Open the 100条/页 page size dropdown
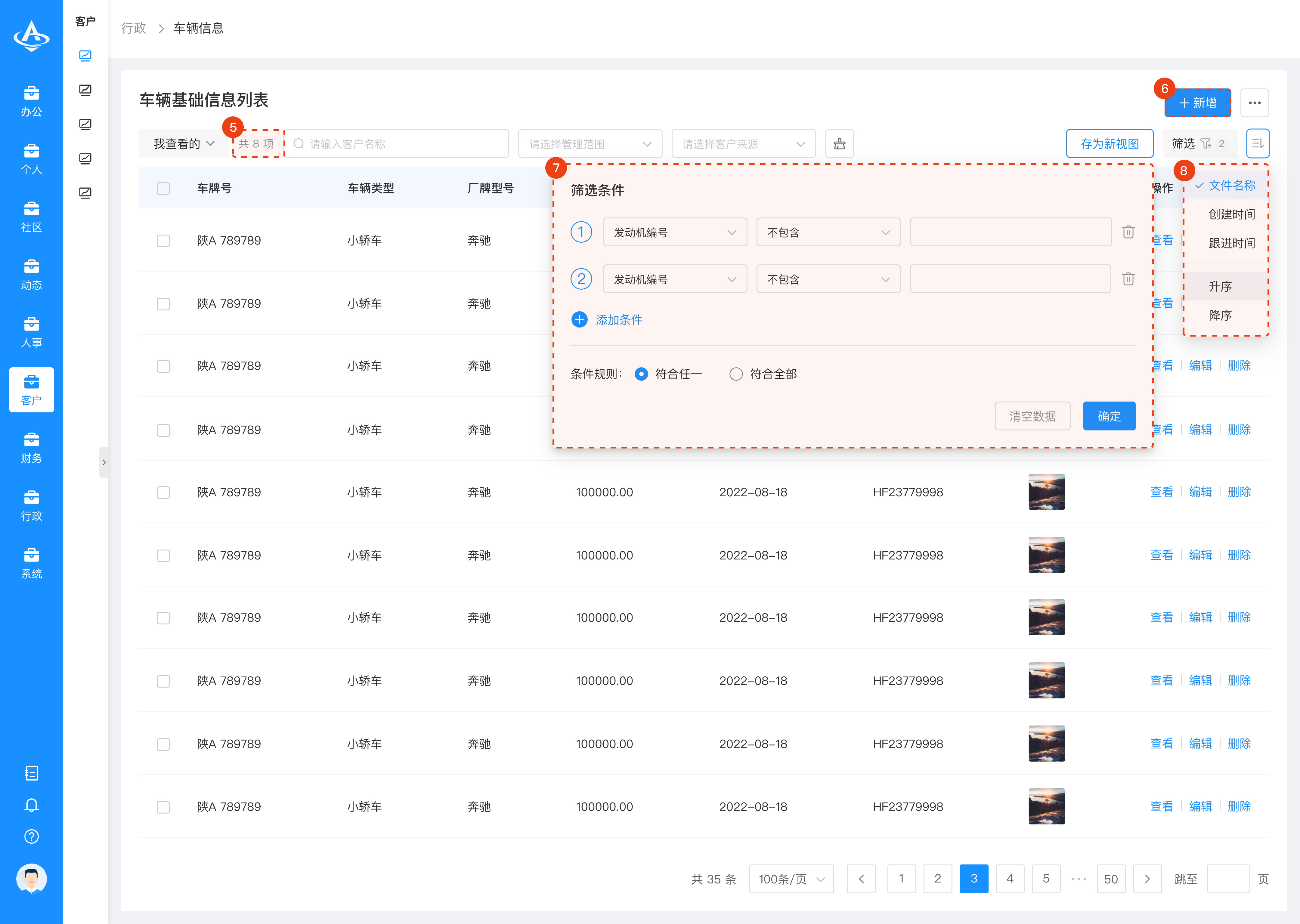 tap(792, 879)
